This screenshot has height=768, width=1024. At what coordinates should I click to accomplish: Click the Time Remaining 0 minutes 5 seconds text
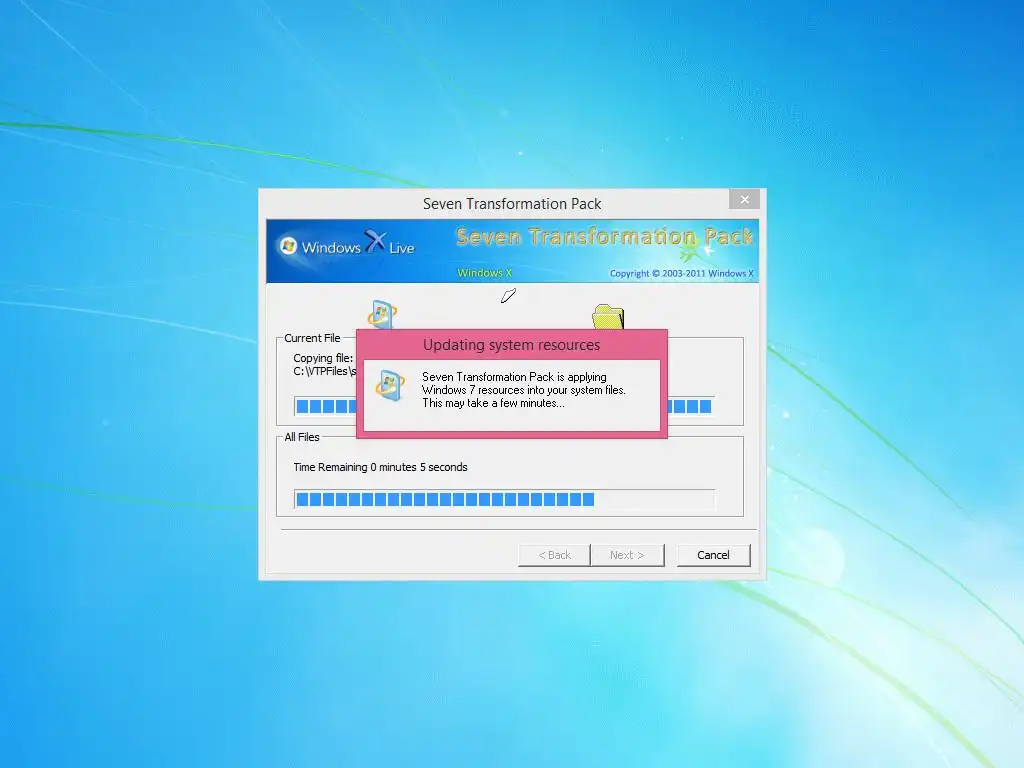pyautogui.click(x=380, y=467)
